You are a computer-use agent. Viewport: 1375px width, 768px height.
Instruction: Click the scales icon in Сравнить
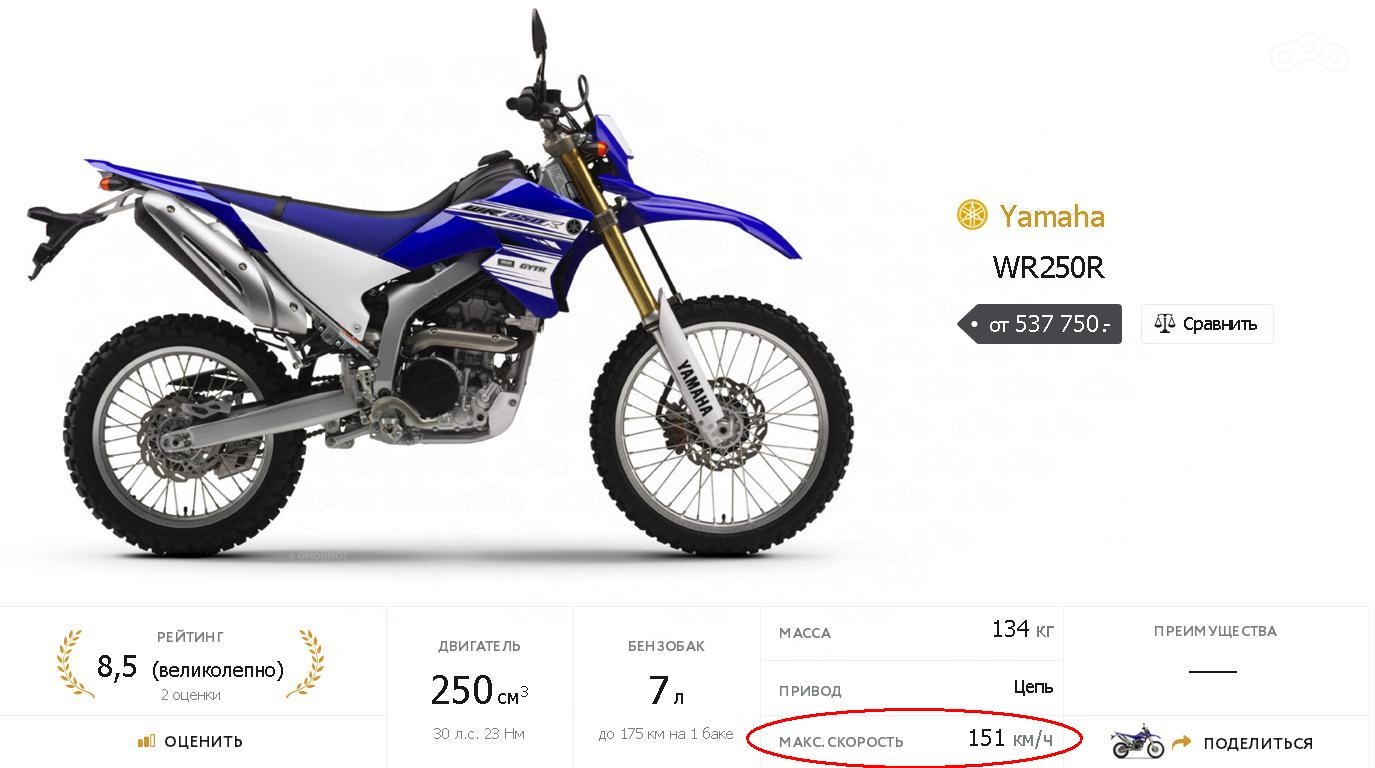(x=1164, y=323)
